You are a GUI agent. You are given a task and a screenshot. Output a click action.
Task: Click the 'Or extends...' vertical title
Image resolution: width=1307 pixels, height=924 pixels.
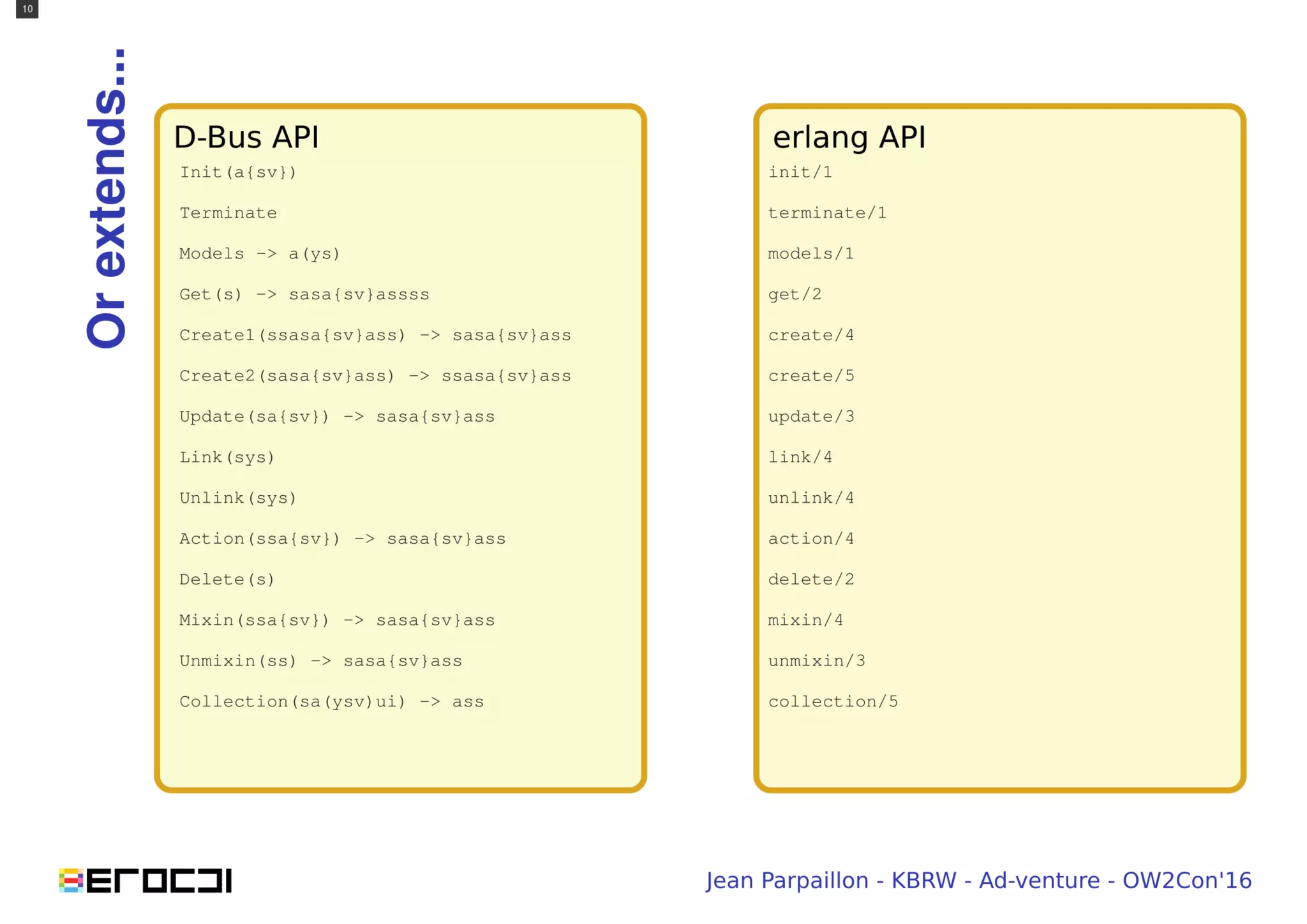tap(107, 198)
